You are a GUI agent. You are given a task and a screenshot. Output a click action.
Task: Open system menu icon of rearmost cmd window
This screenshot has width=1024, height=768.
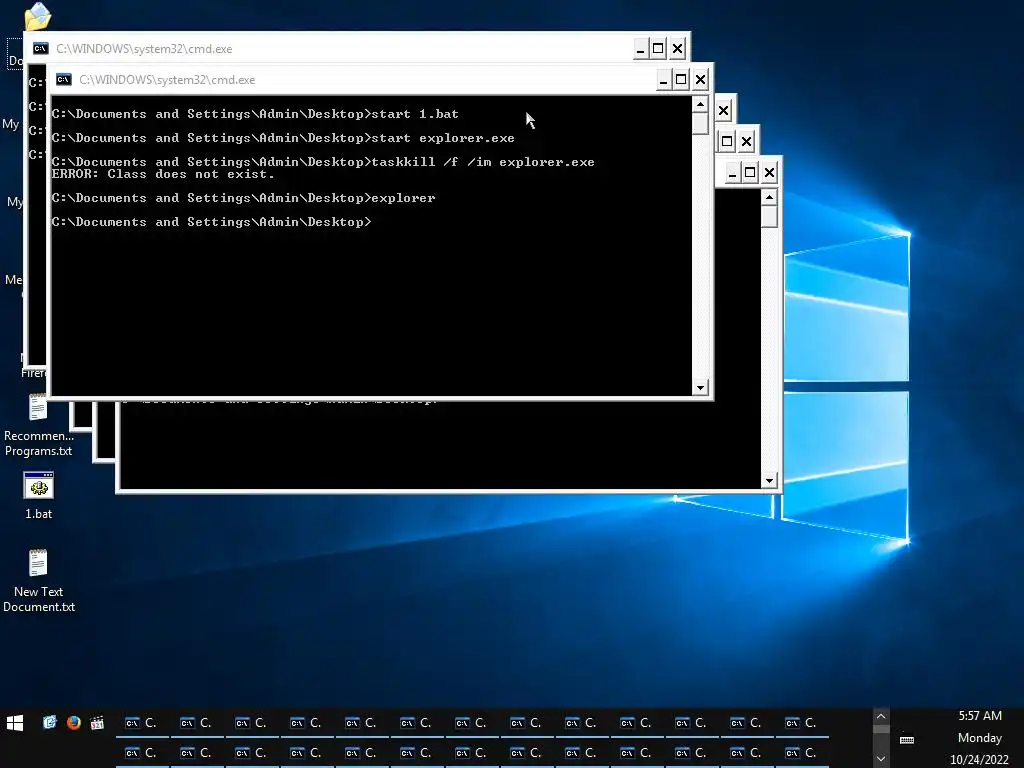pos(40,49)
